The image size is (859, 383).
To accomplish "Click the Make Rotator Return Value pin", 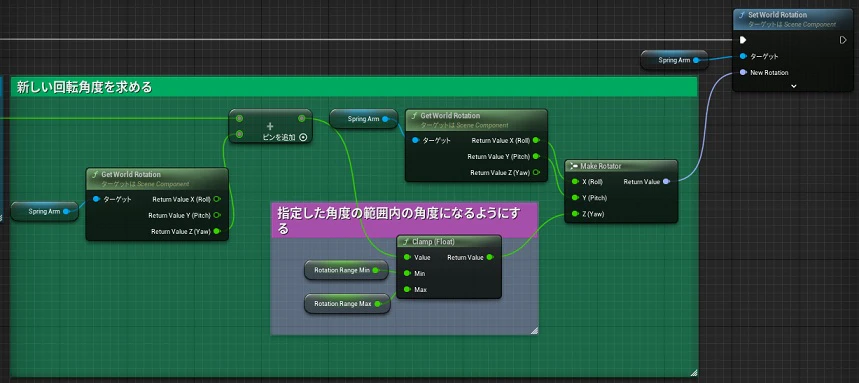I will point(666,181).
